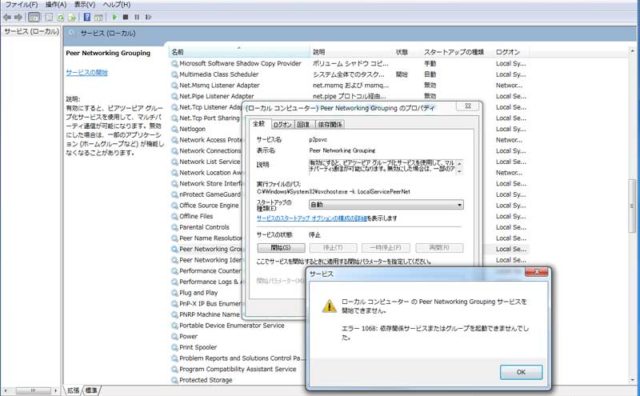Screen dimensions: 640x396
Task: Click the gear icon beside Protected Storage
Action: pos(175,380)
